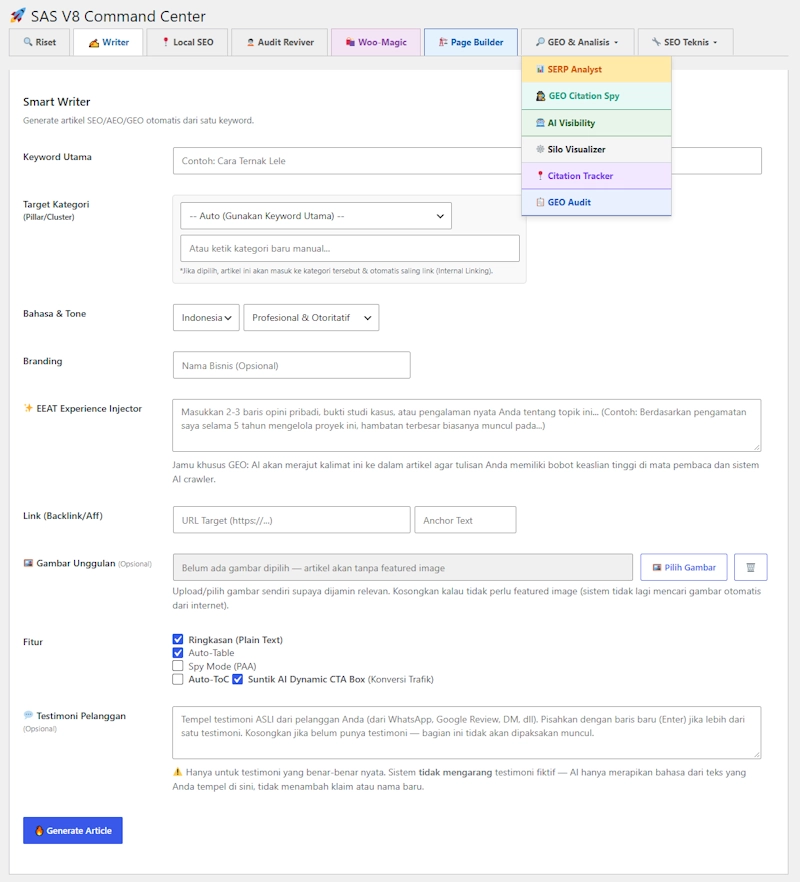Click the speech bubble icon beside Testimoni Pelanggan

28,715
